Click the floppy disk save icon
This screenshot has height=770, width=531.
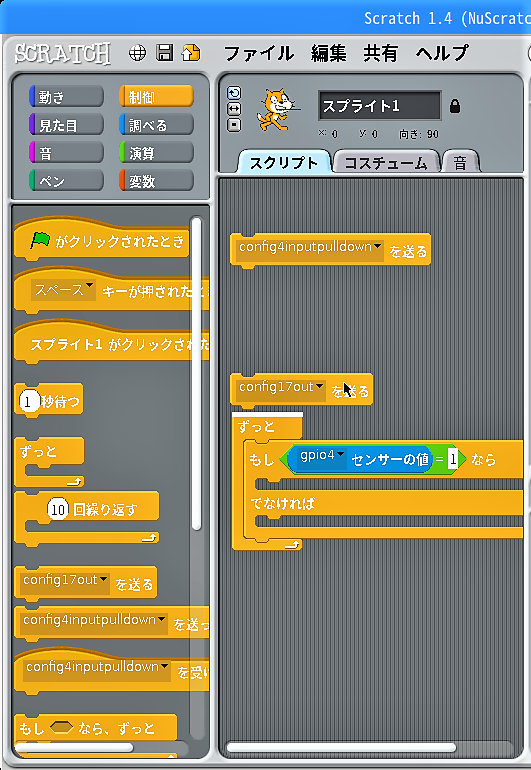pos(165,53)
